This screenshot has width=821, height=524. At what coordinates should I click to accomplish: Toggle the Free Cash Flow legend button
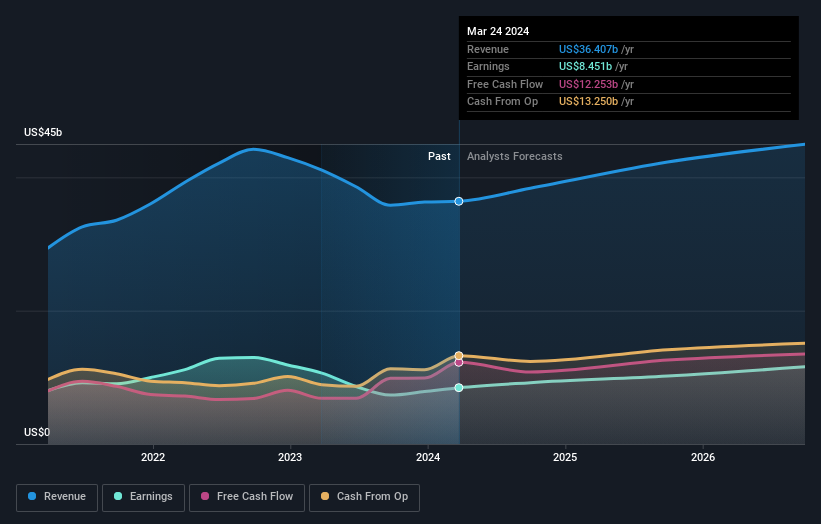pyautogui.click(x=247, y=497)
